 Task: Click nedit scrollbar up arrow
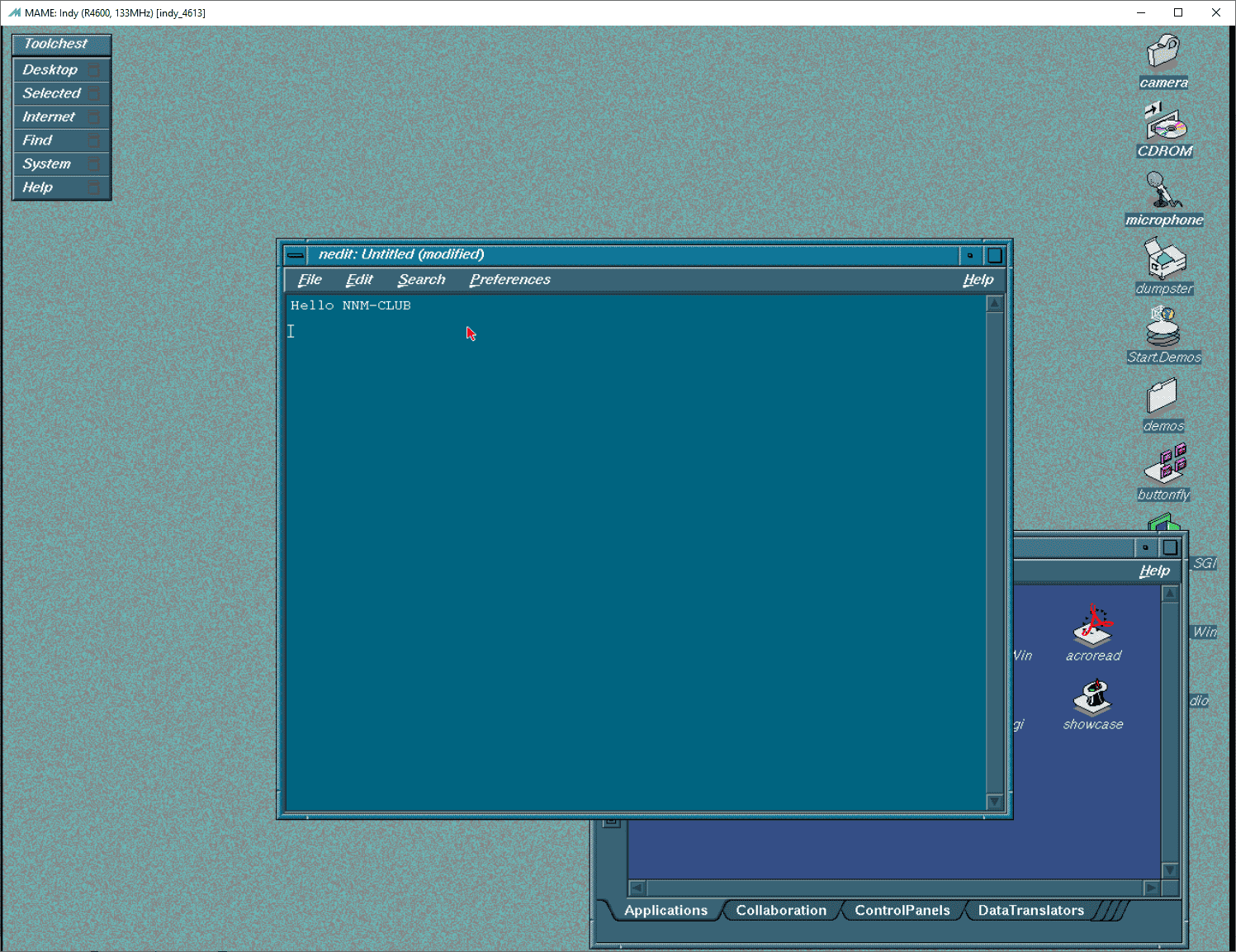[x=995, y=304]
